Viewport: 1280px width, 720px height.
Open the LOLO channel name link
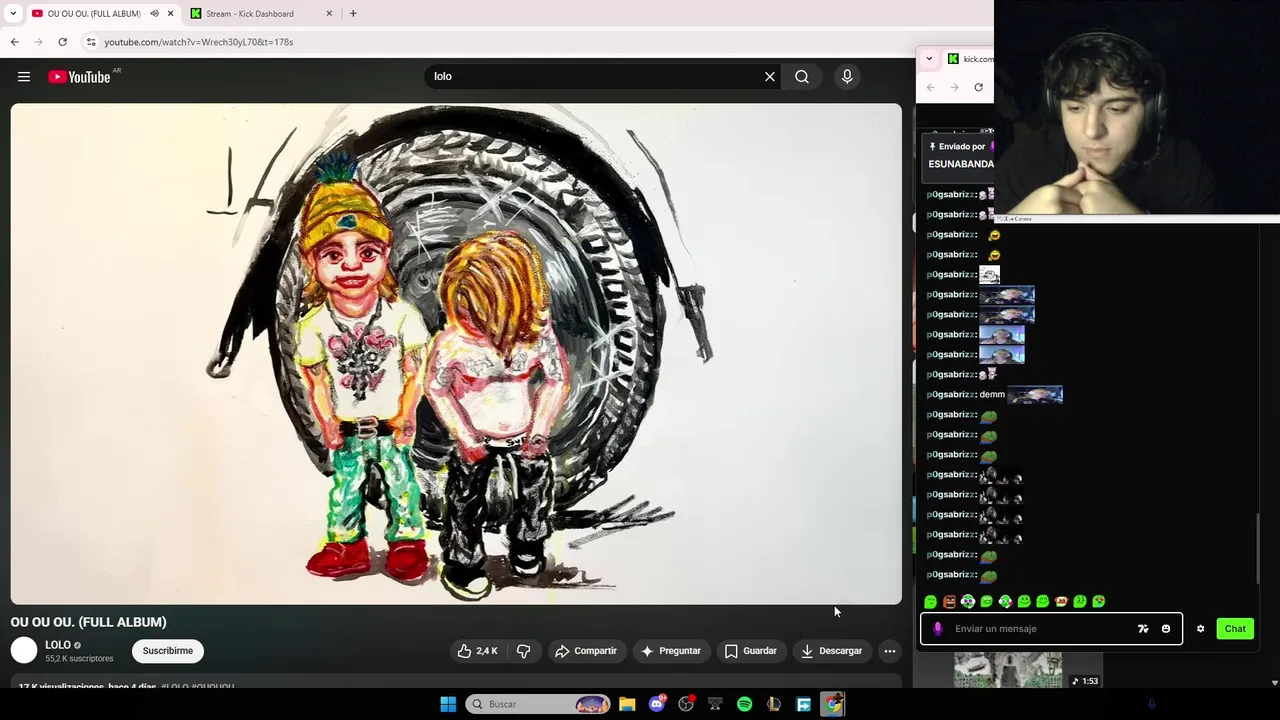pos(58,645)
